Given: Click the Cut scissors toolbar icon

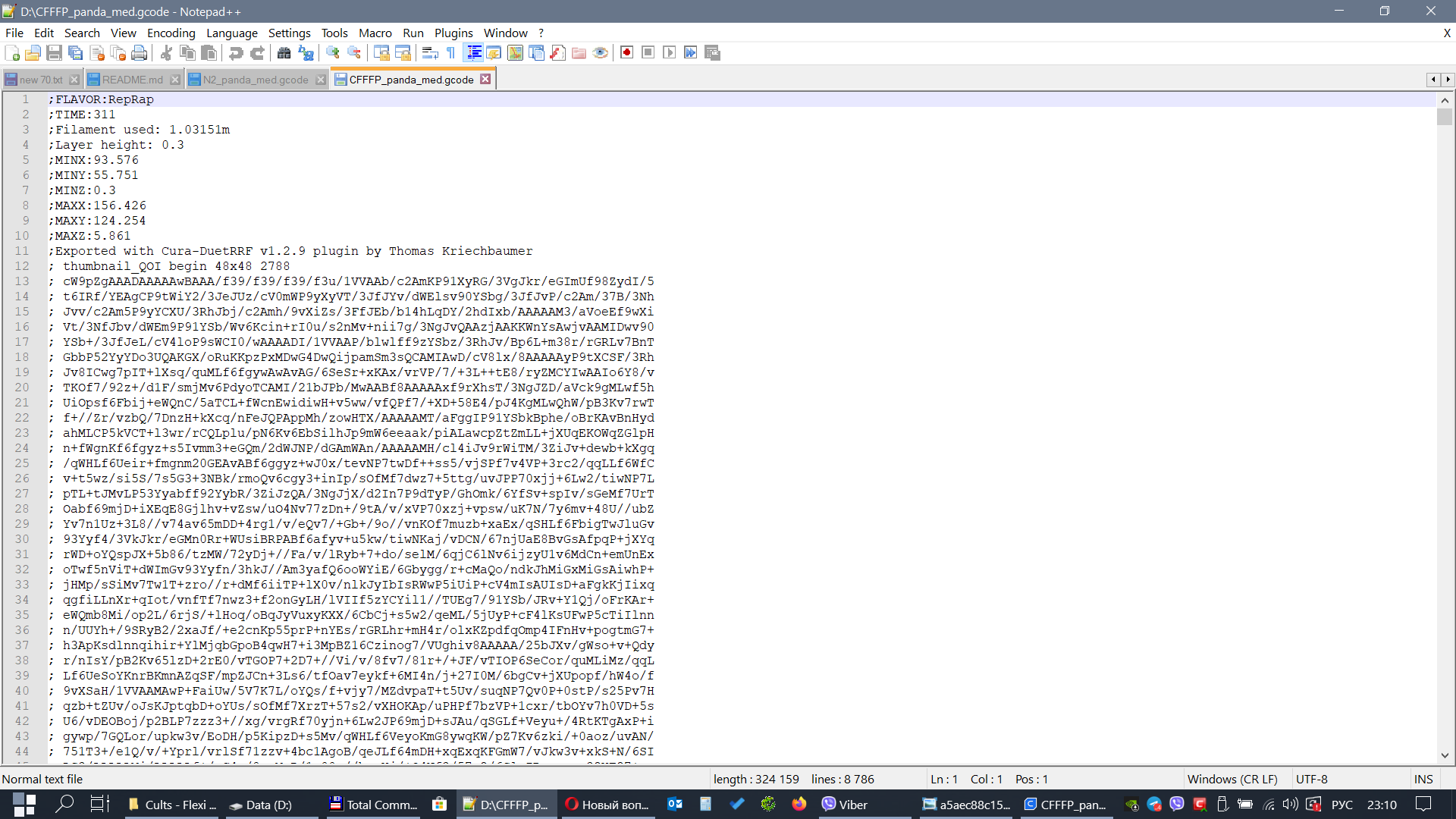Looking at the screenshot, I should tap(166, 53).
